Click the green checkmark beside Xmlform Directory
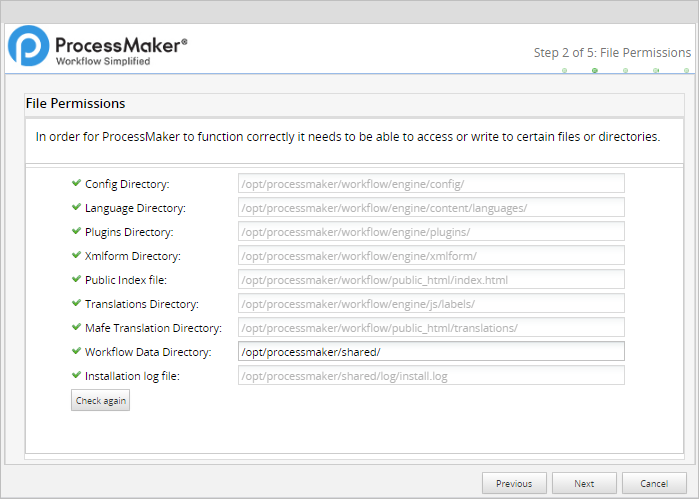The image size is (699, 499). (x=76, y=255)
